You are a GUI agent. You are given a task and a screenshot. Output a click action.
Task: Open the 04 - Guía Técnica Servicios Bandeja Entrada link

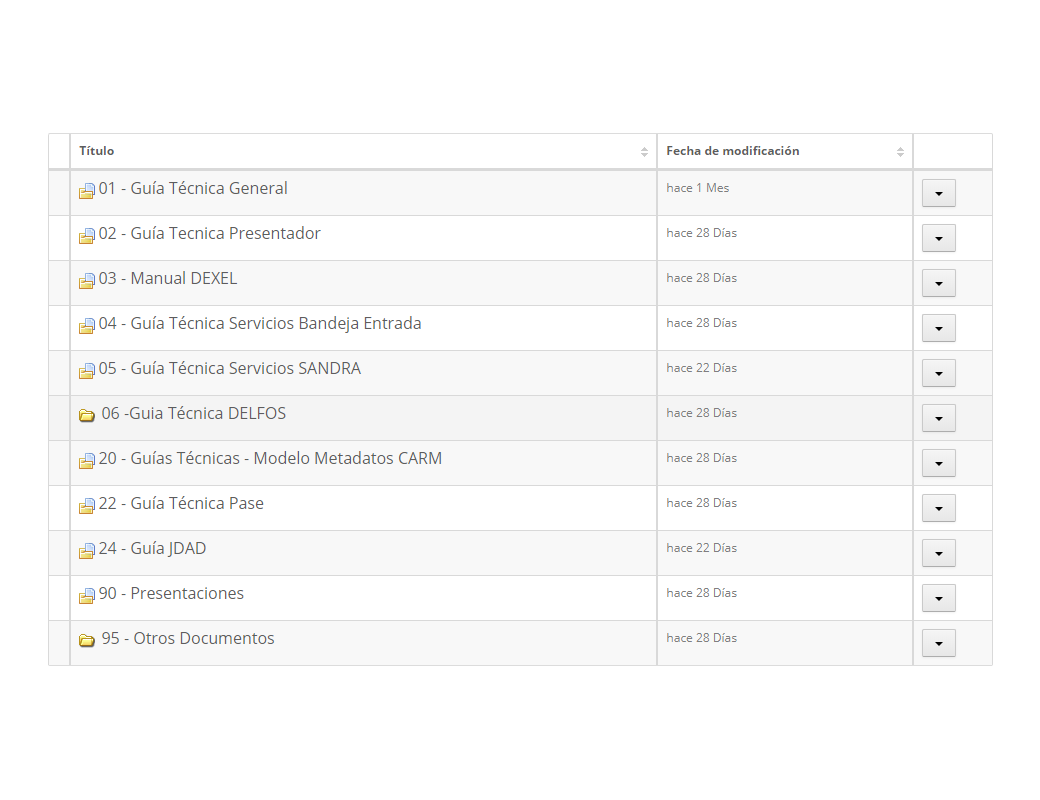[x=259, y=323]
